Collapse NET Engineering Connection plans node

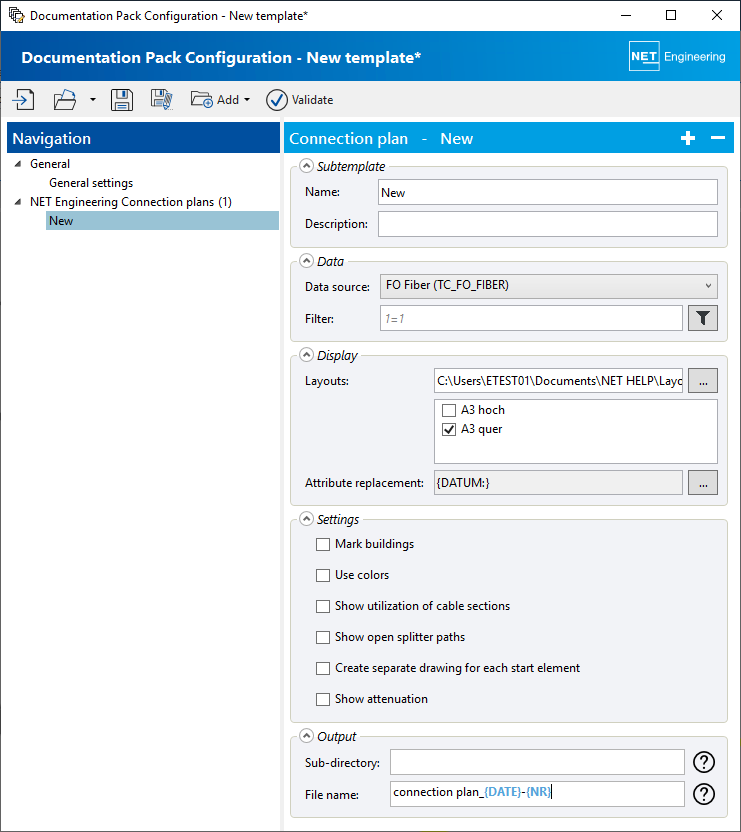click(18, 202)
